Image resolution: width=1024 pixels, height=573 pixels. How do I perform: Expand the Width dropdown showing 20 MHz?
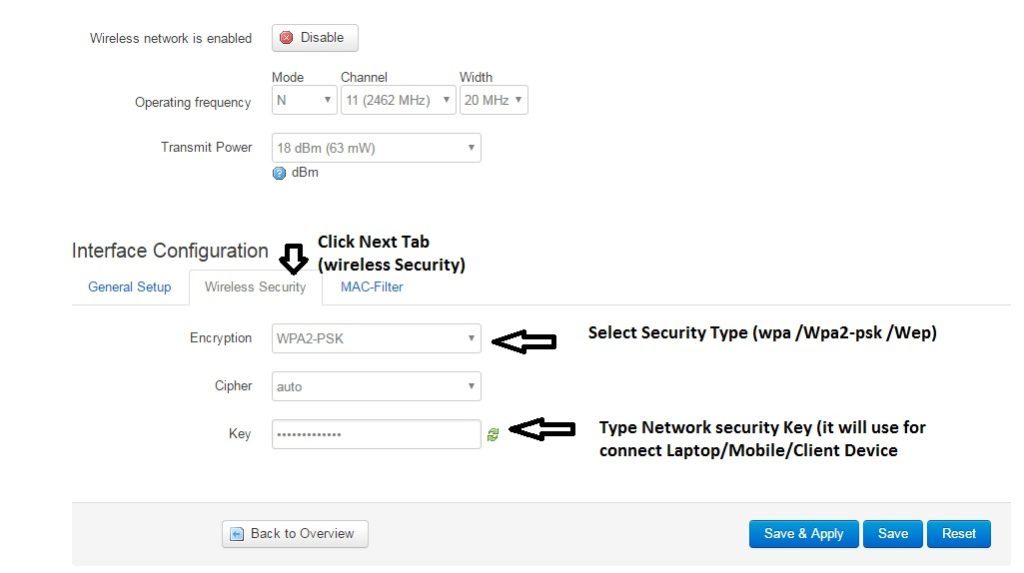(493, 100)
